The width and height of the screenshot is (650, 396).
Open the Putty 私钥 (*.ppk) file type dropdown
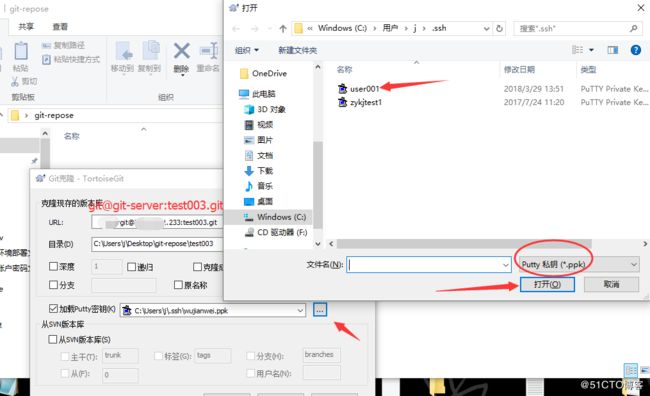[x=579, y=264]
